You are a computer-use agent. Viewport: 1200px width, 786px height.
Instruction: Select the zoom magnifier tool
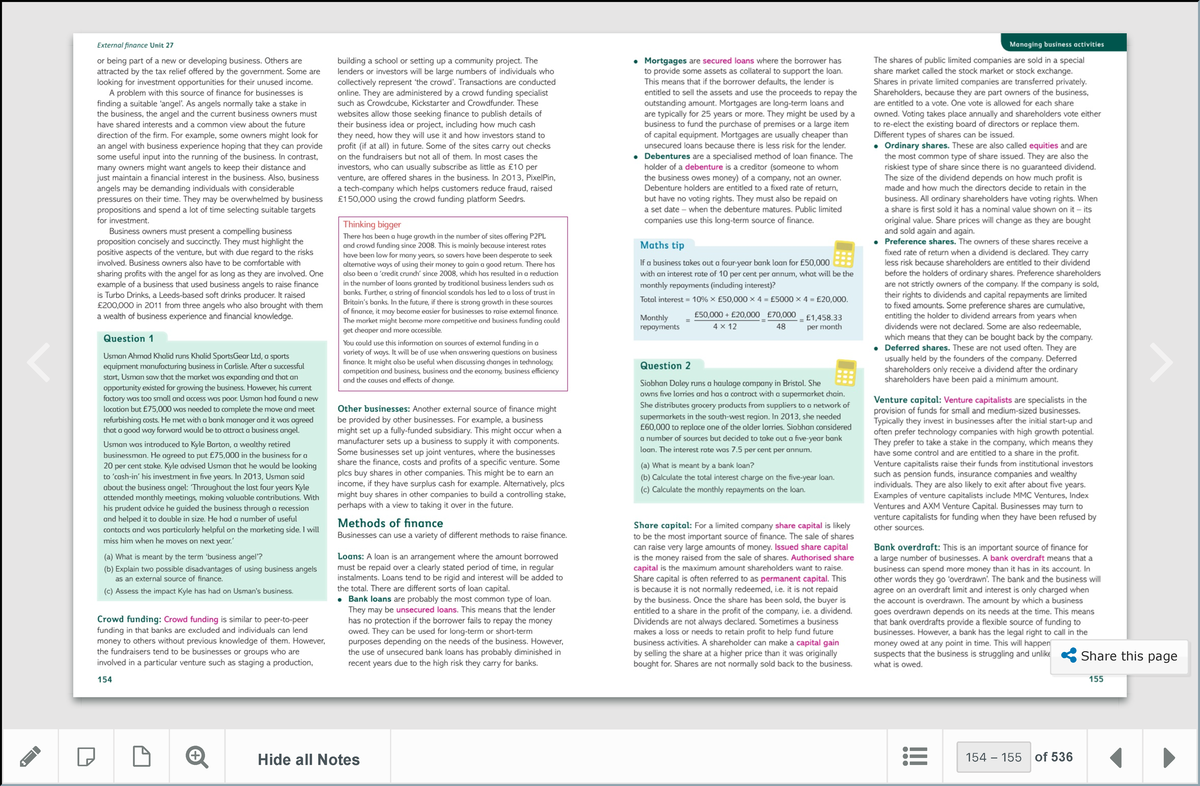tap(196, 757)
